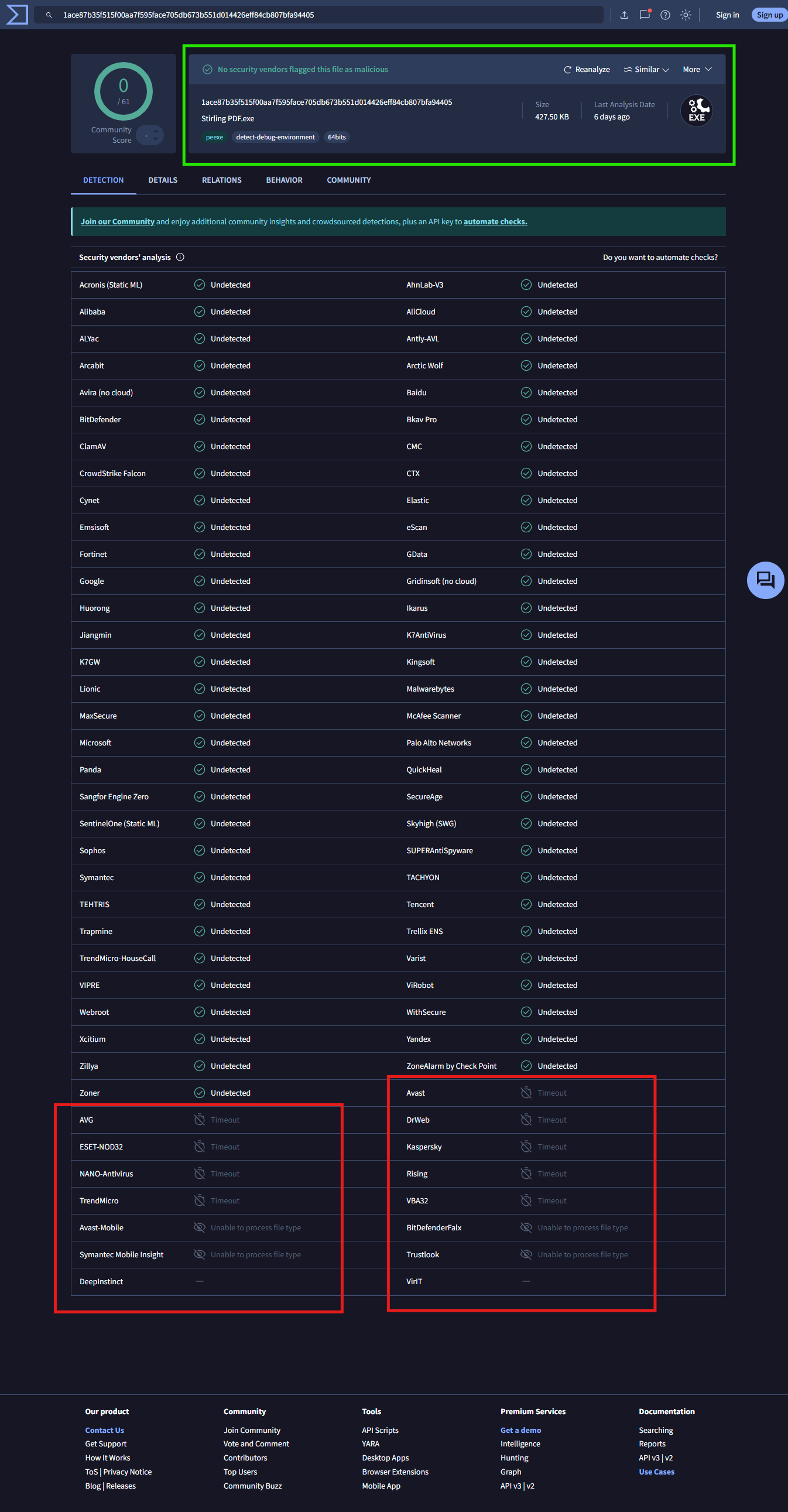Viewport: 788px width, 1512px height.
Task: Open footer How It Works link
Action: coord(107,1458)
